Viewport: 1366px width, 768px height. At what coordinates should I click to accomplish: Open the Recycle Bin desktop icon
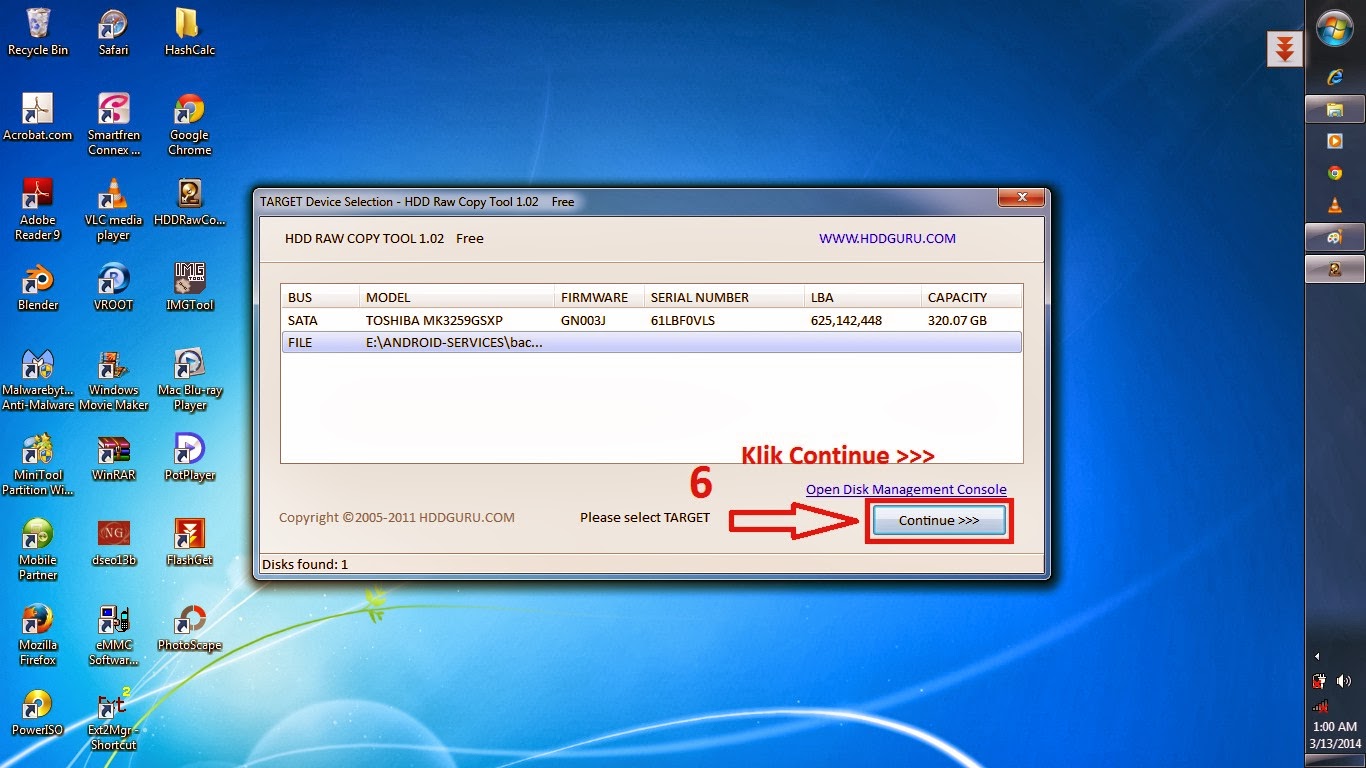click(38, 32)
